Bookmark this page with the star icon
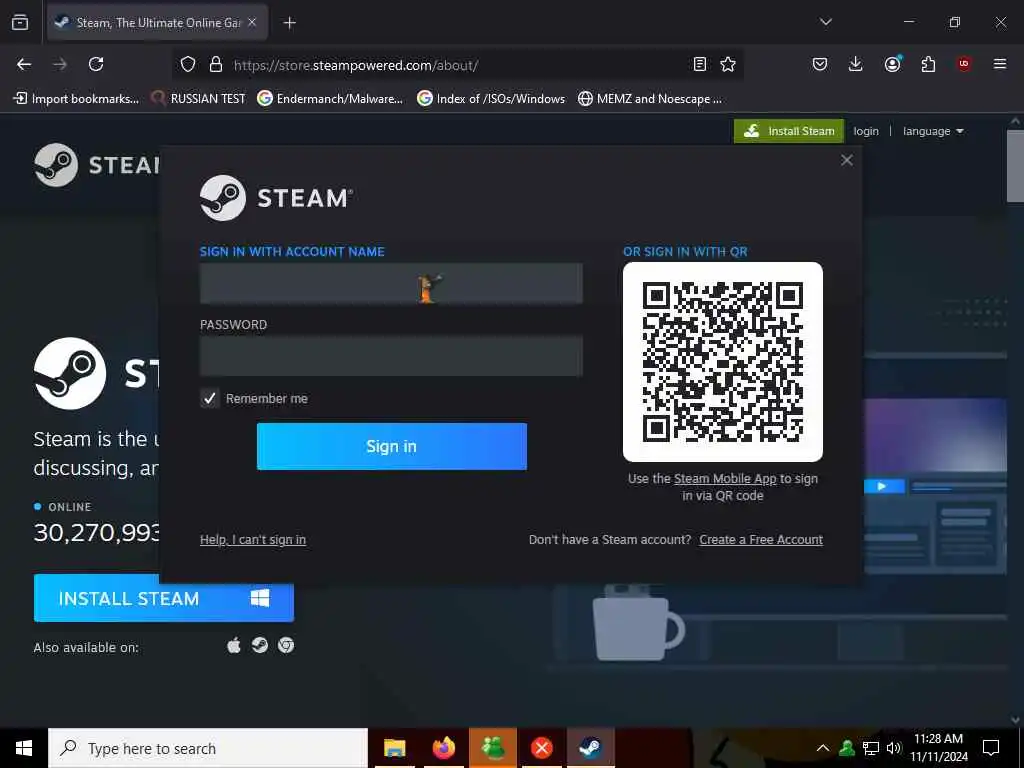 pyautogui.click(x=728, y=64)
